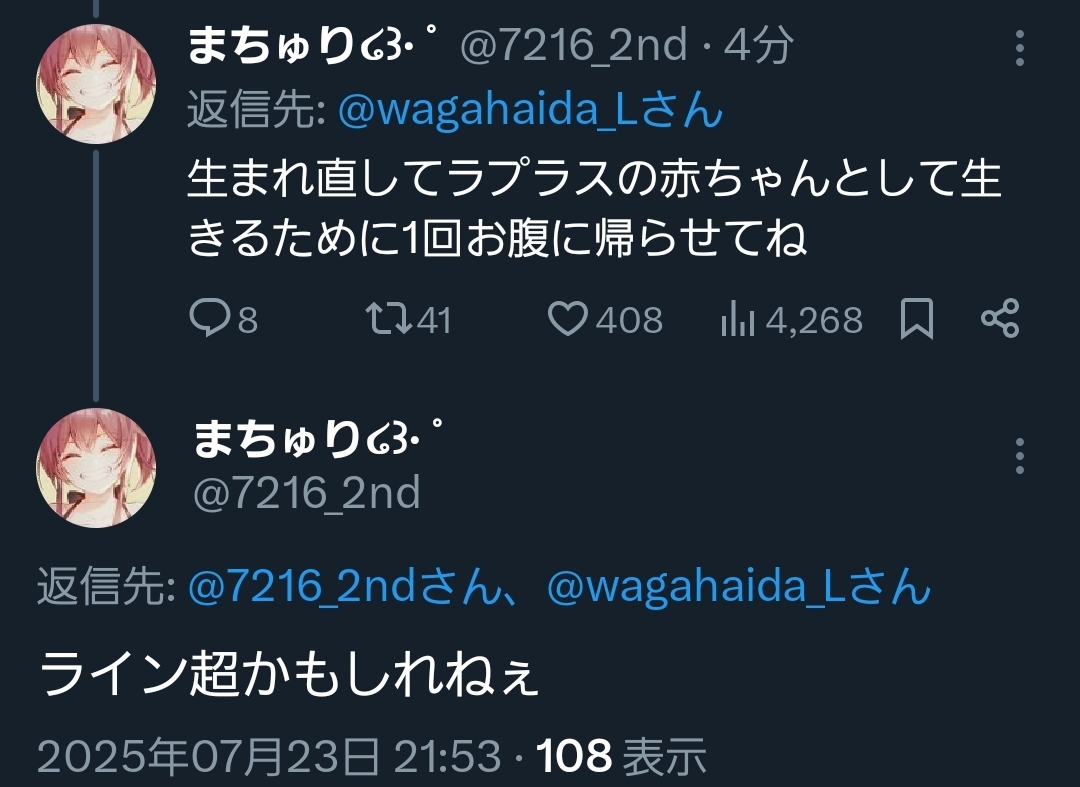
Task: Tap the repost icon showing 41
Action: tap(388, 319)
